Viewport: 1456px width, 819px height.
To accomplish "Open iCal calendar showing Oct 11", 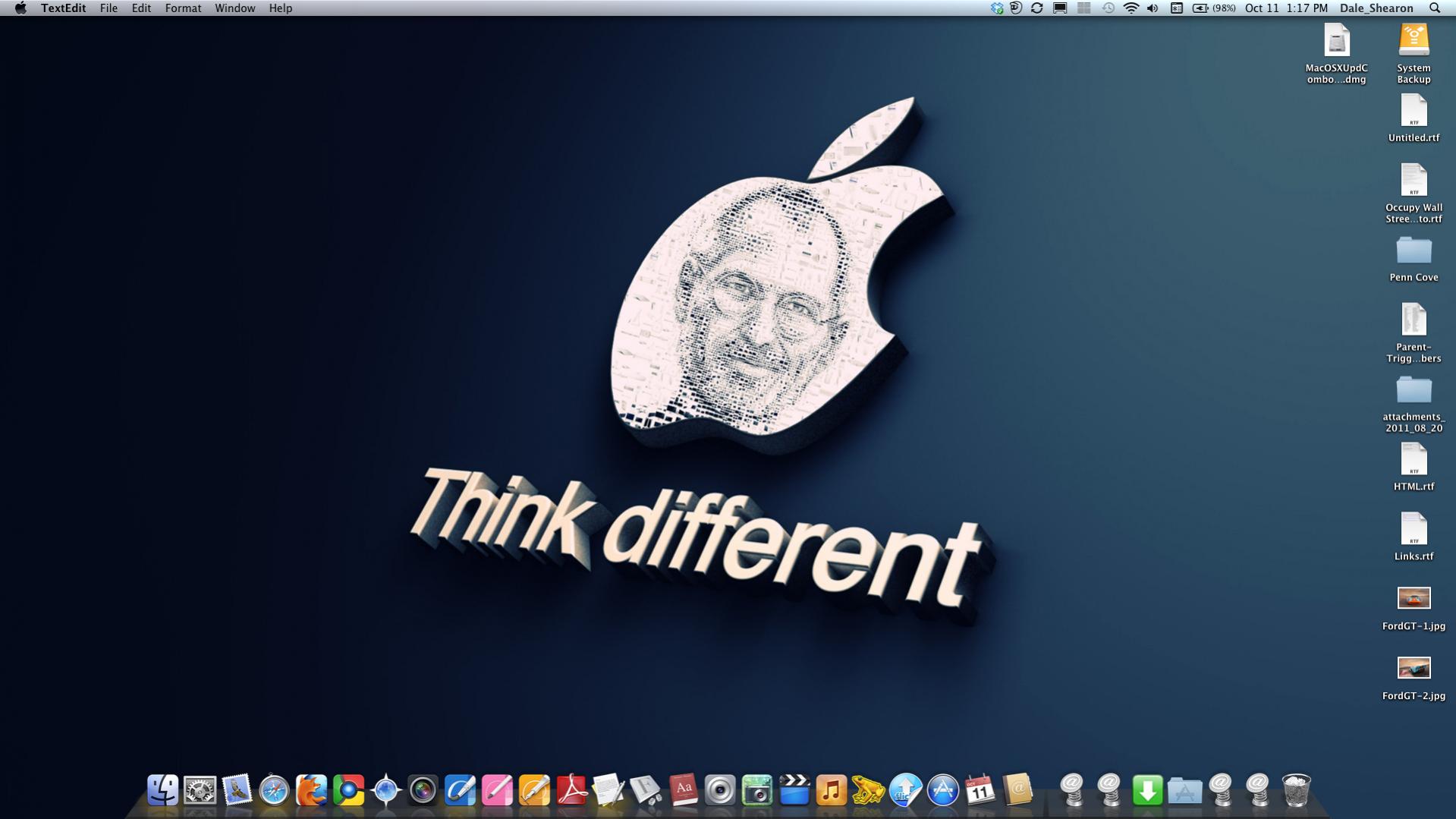I will click(x=980, y=790).
